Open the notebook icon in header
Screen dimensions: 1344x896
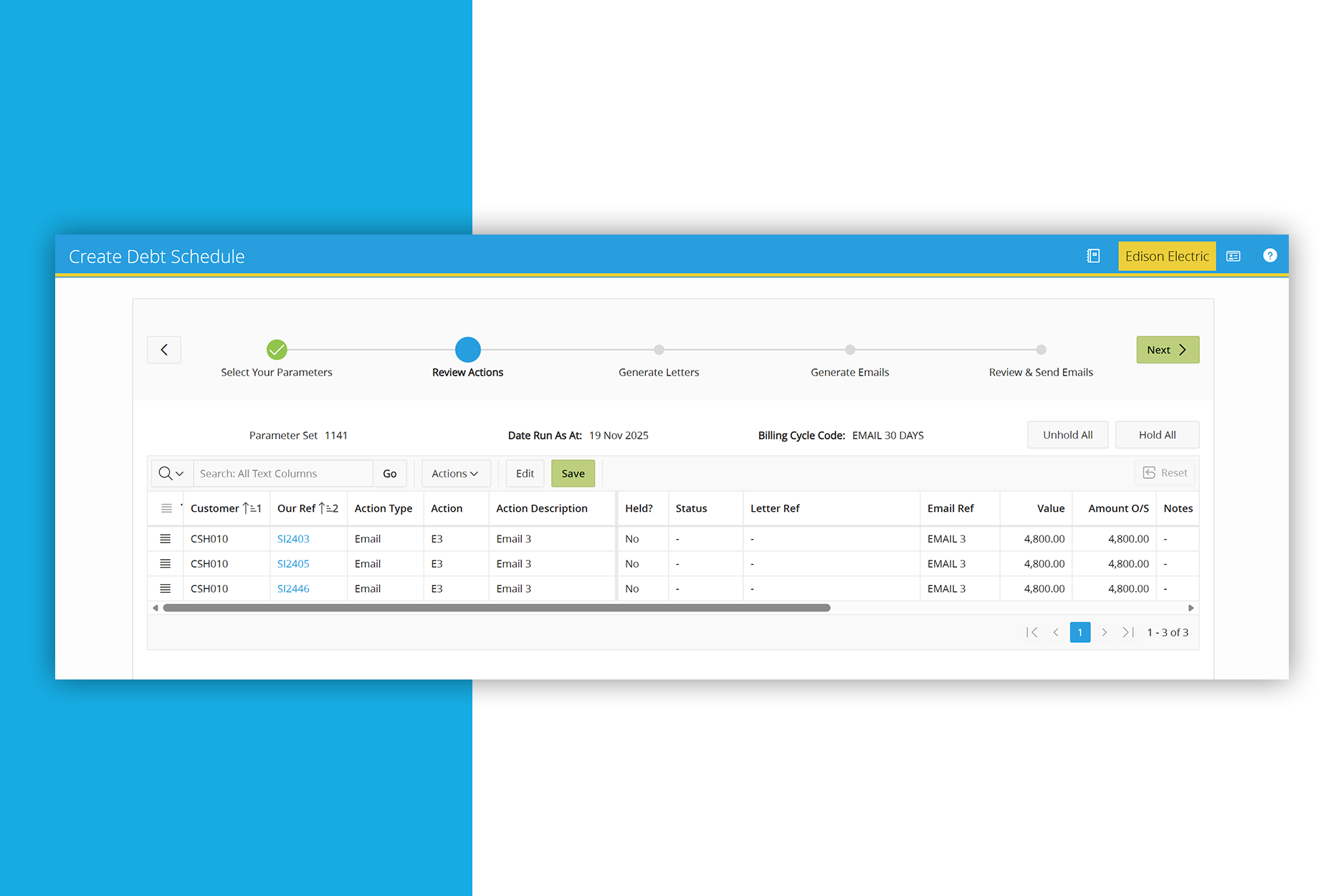pos(1093,256)
